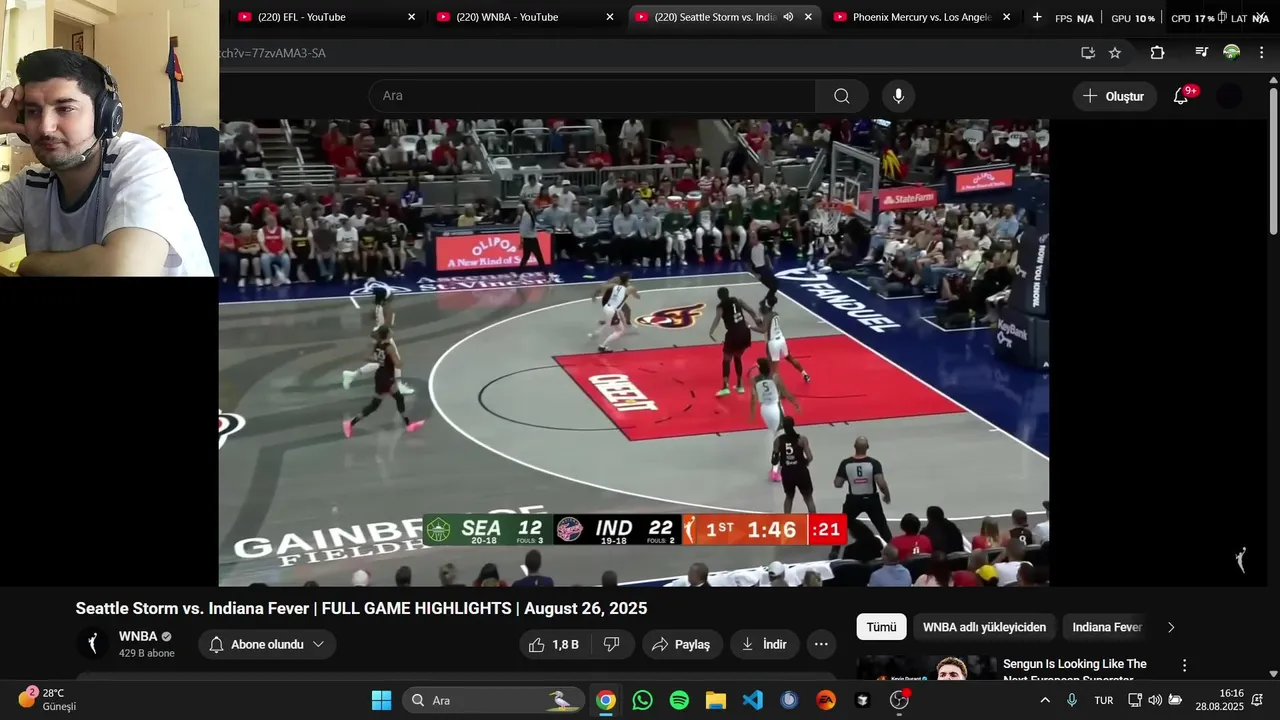
Task: Open File Explorer from taskbar
Action: 716,700
